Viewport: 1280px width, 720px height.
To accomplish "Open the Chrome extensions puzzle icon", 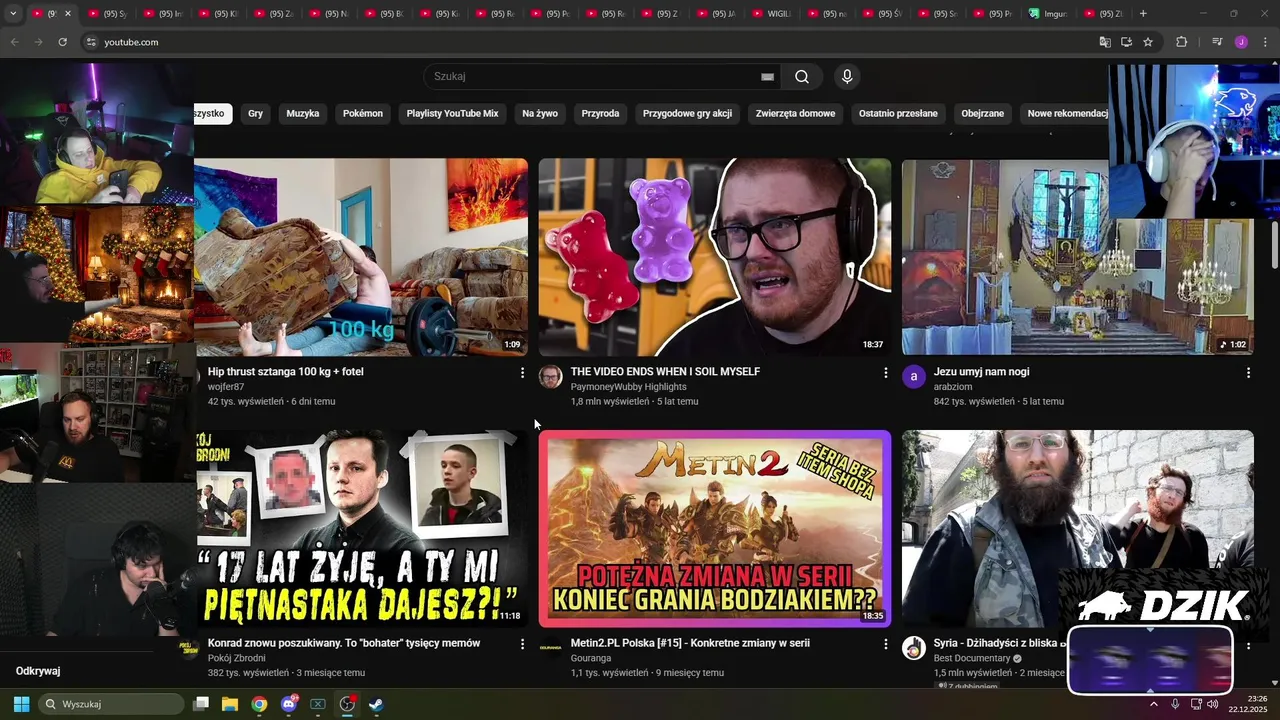I will [x=1181, y=42].
